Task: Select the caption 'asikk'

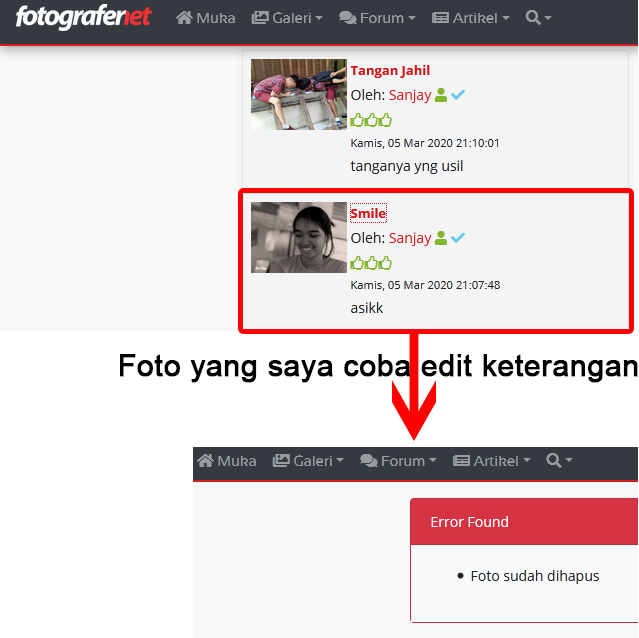Action: pyautogui.click(x=366, y=308)
